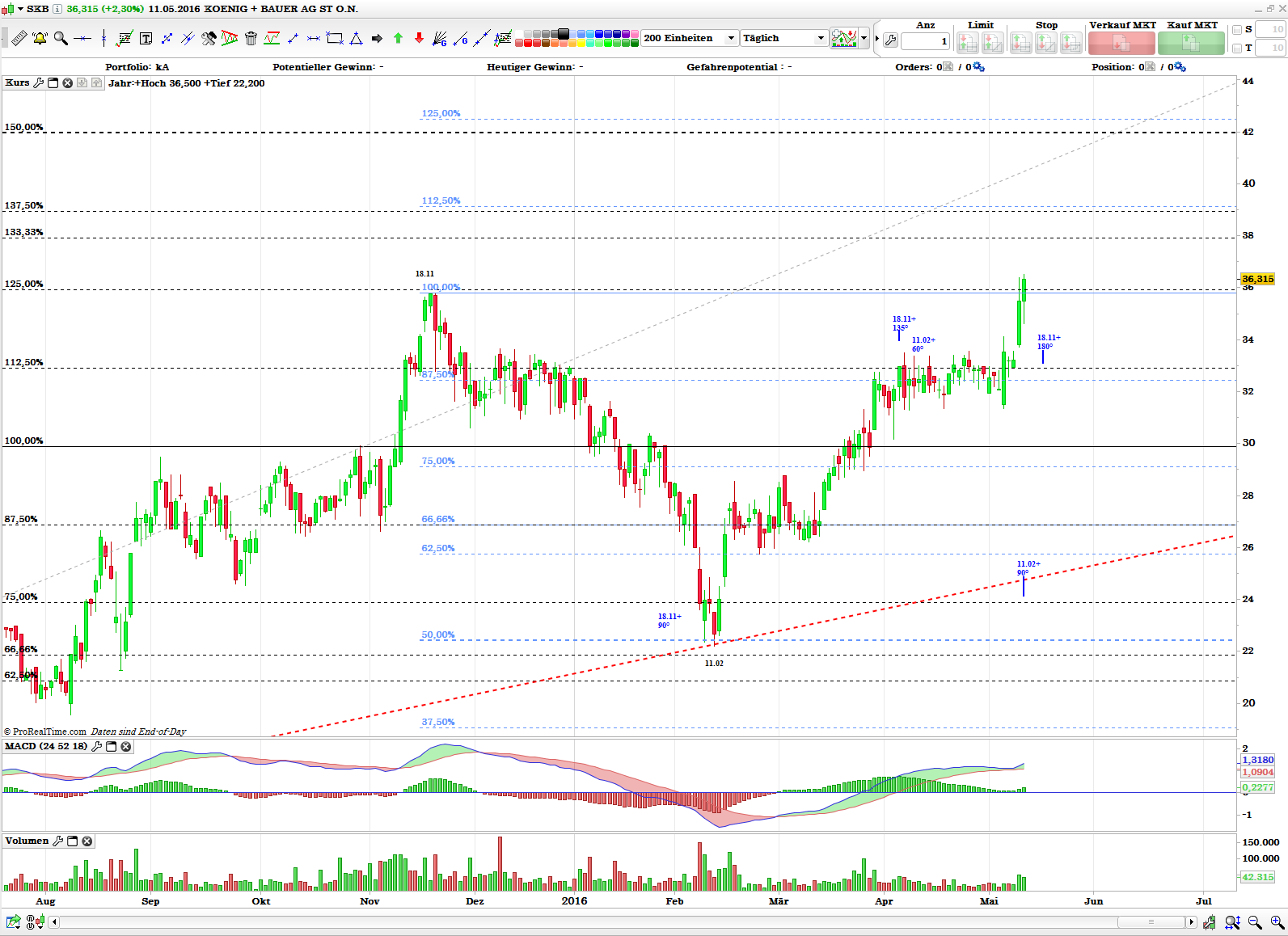Select the ruler measurement tool

tap(19, 38)
